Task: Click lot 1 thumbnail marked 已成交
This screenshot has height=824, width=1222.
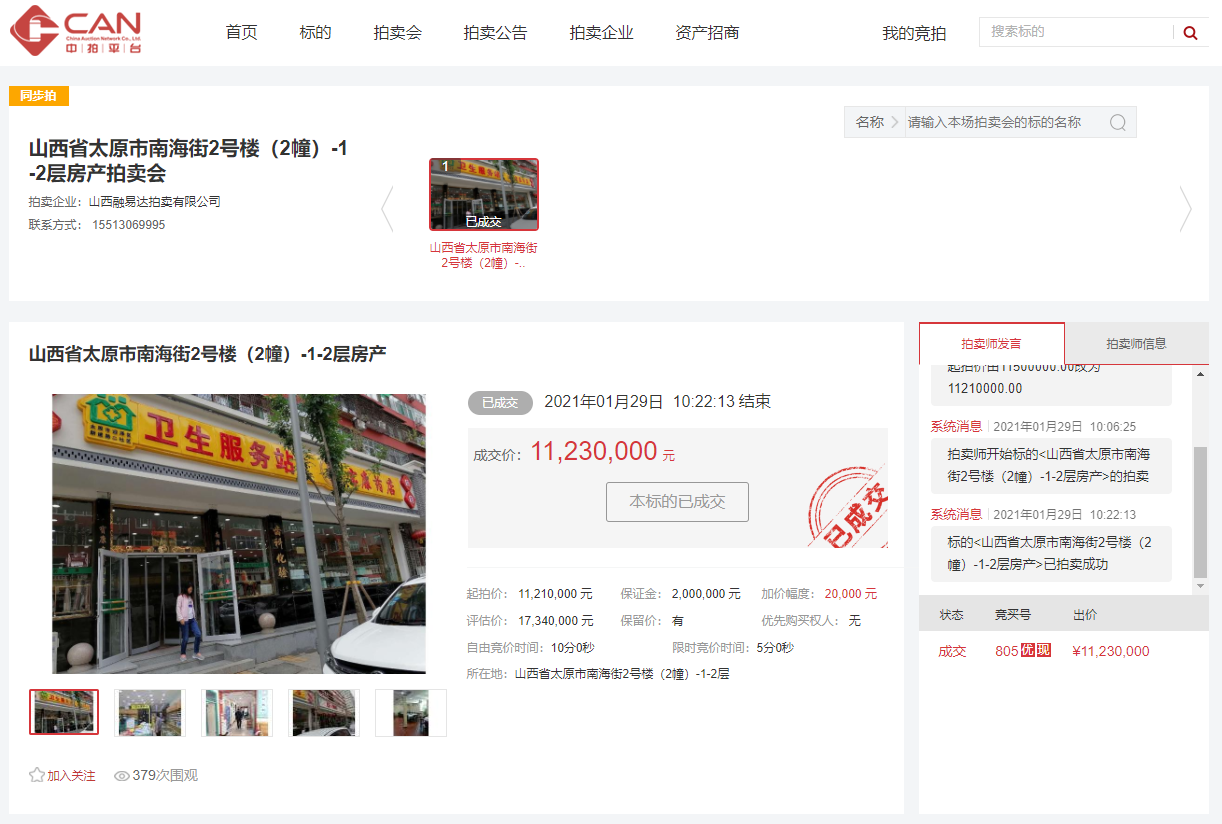Action: point(484,194)
